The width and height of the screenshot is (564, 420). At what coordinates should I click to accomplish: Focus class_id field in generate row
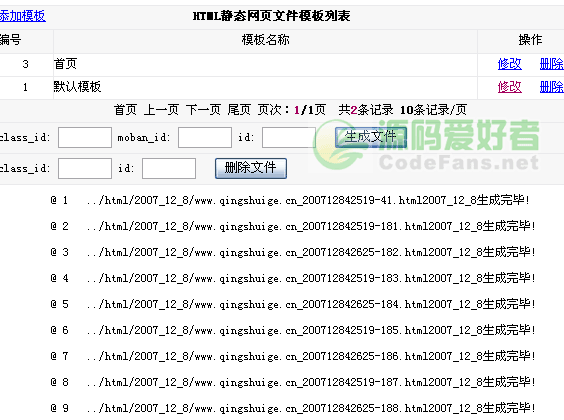point(85,137)
